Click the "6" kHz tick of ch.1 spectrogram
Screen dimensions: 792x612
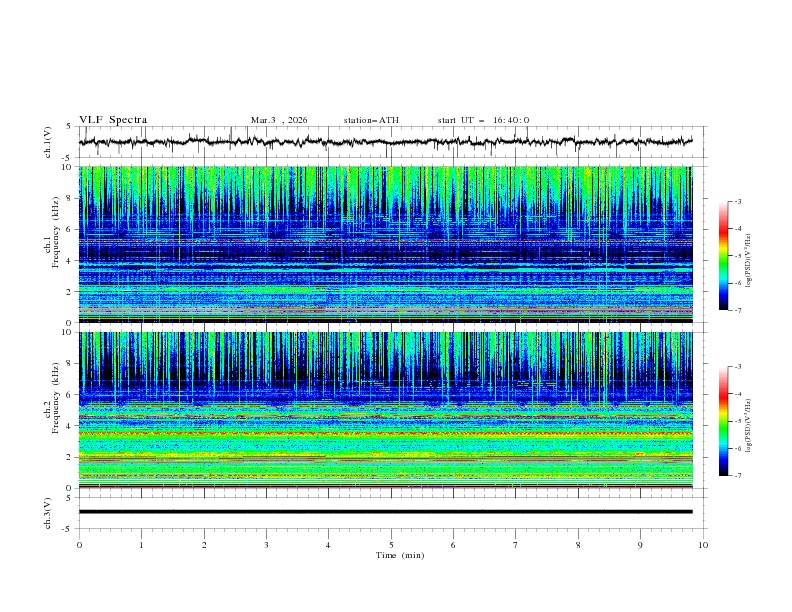coord(71,229)
